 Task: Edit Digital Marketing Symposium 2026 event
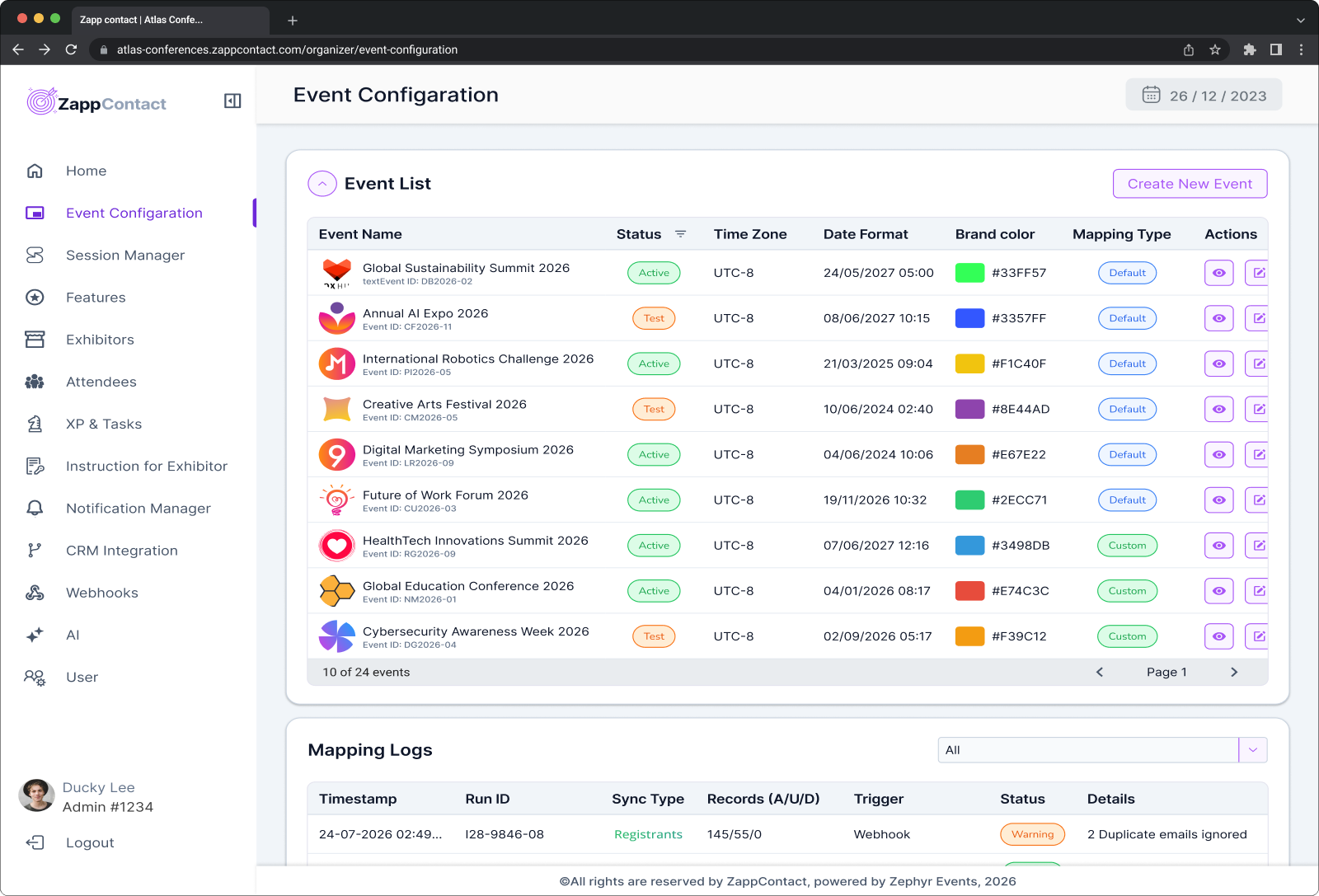[1257, 454]
